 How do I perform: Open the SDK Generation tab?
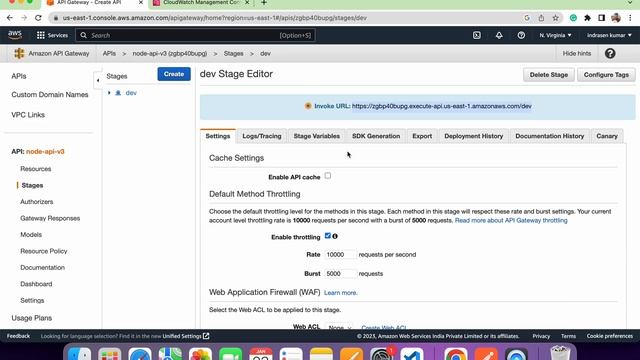click(376, 136)
